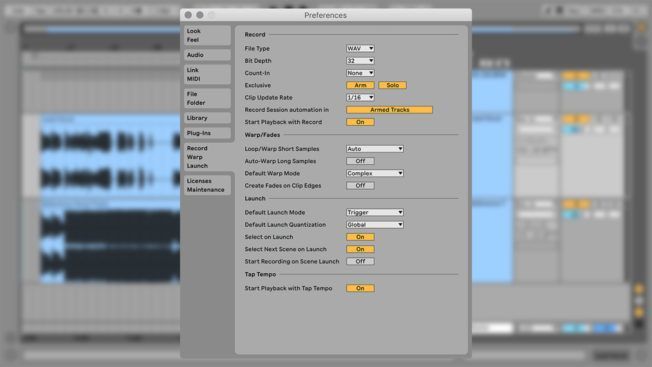Image resolution: width=652 pixels, height=367 pixels.
Task: Open the Library preferences tab
Action: [207, 118]
